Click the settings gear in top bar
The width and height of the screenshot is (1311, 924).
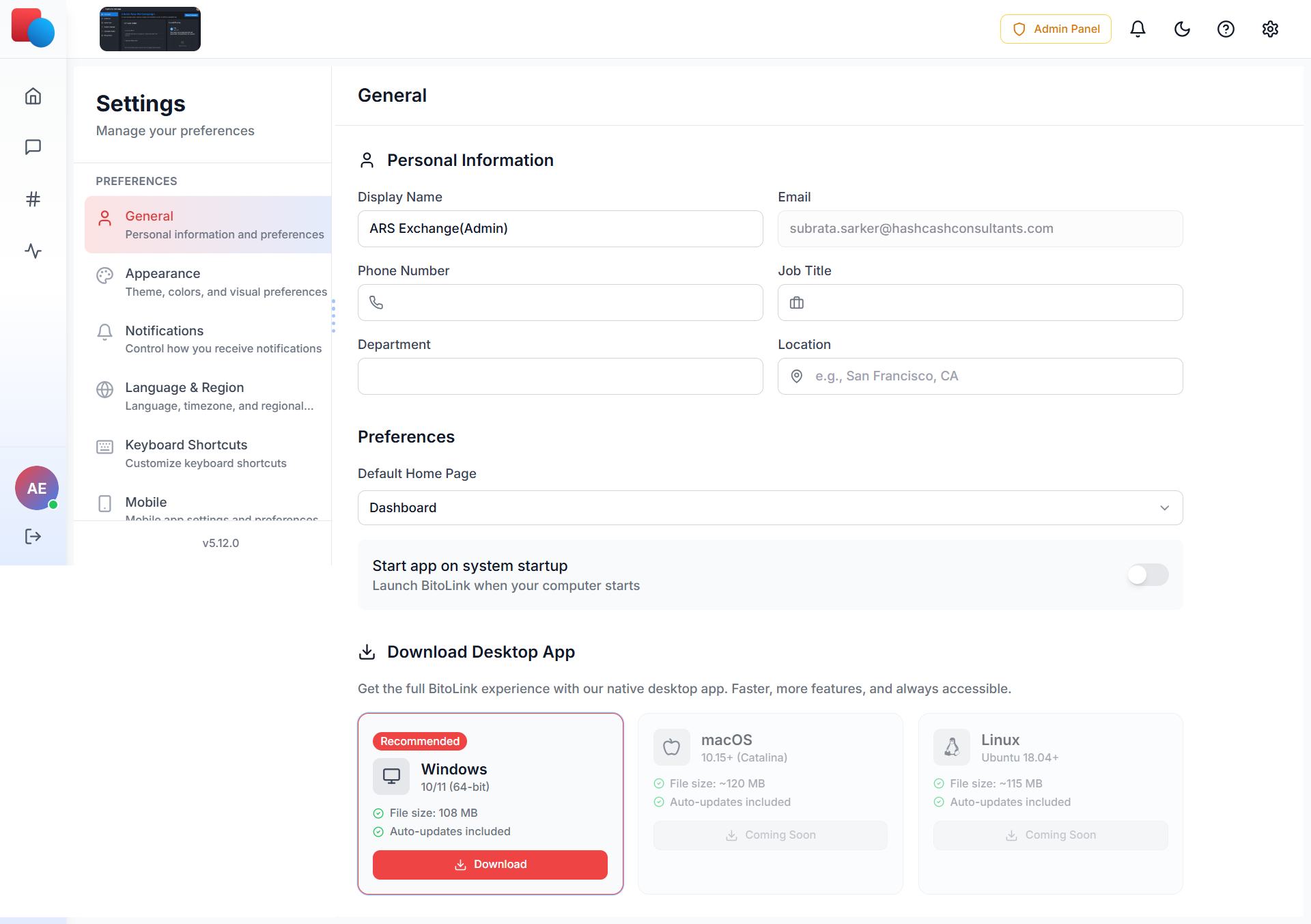(x=1270, y=29)
